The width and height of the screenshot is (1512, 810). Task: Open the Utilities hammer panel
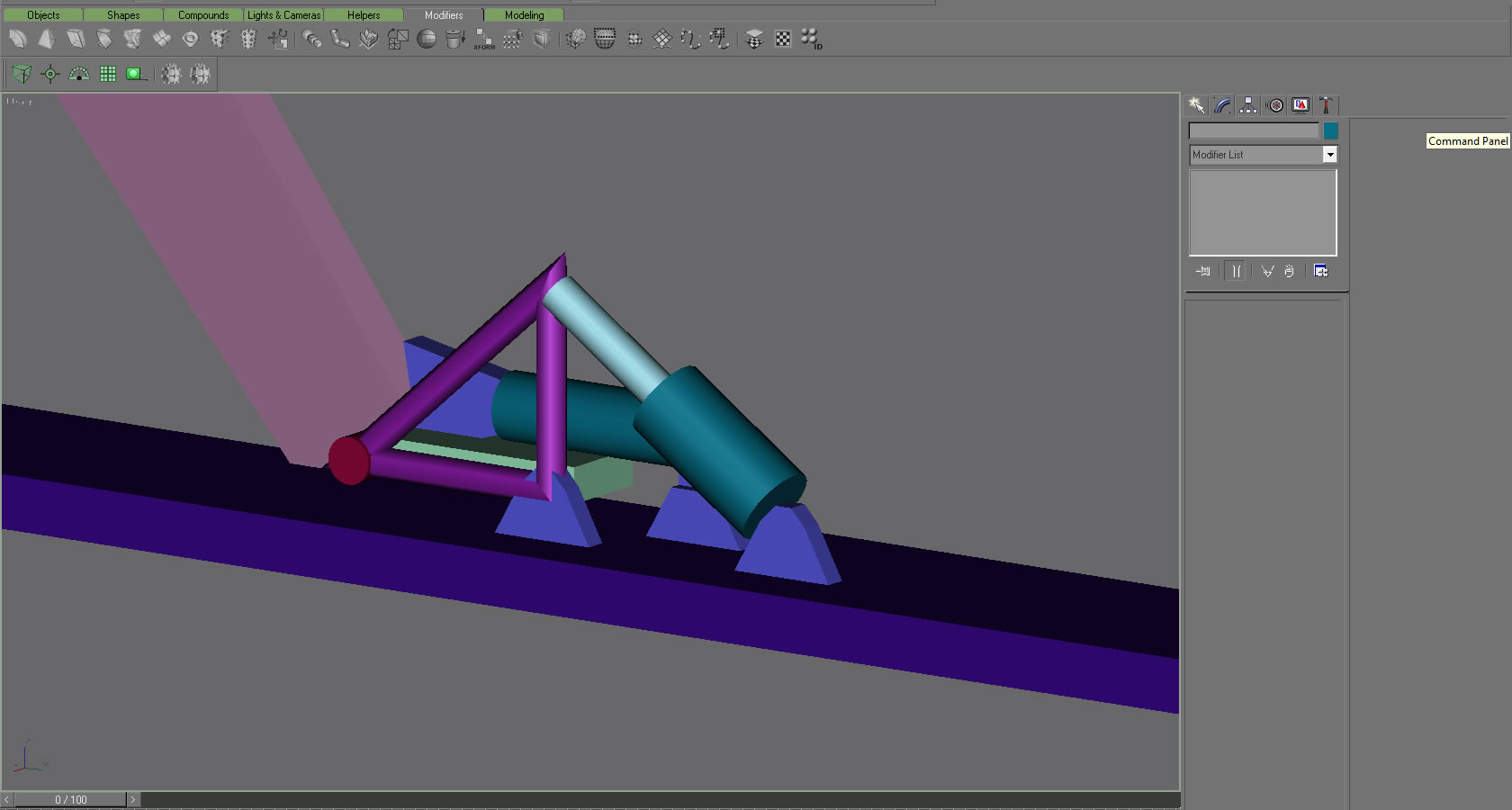pos(1326,105)
